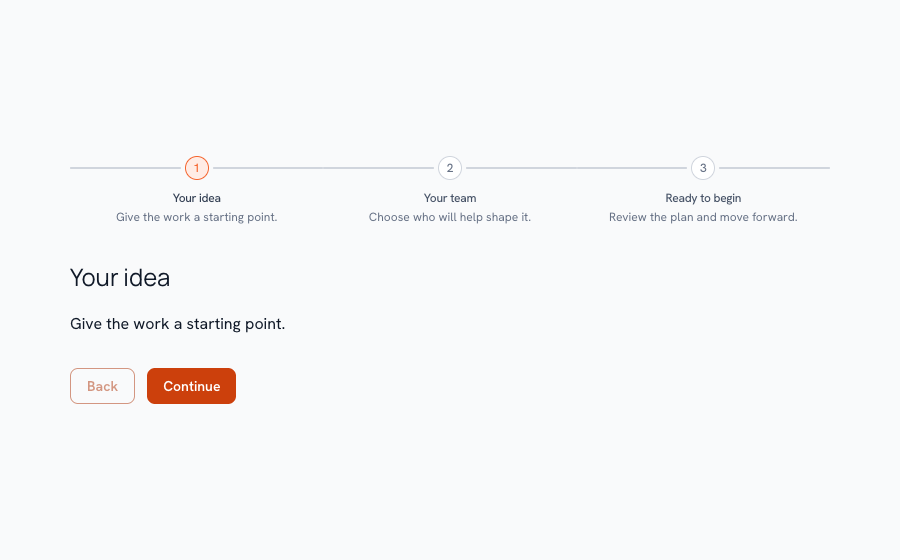Click progress line between steps 2 and 3
The width and height of the screenshot is (900, 560).
[576, 168]
